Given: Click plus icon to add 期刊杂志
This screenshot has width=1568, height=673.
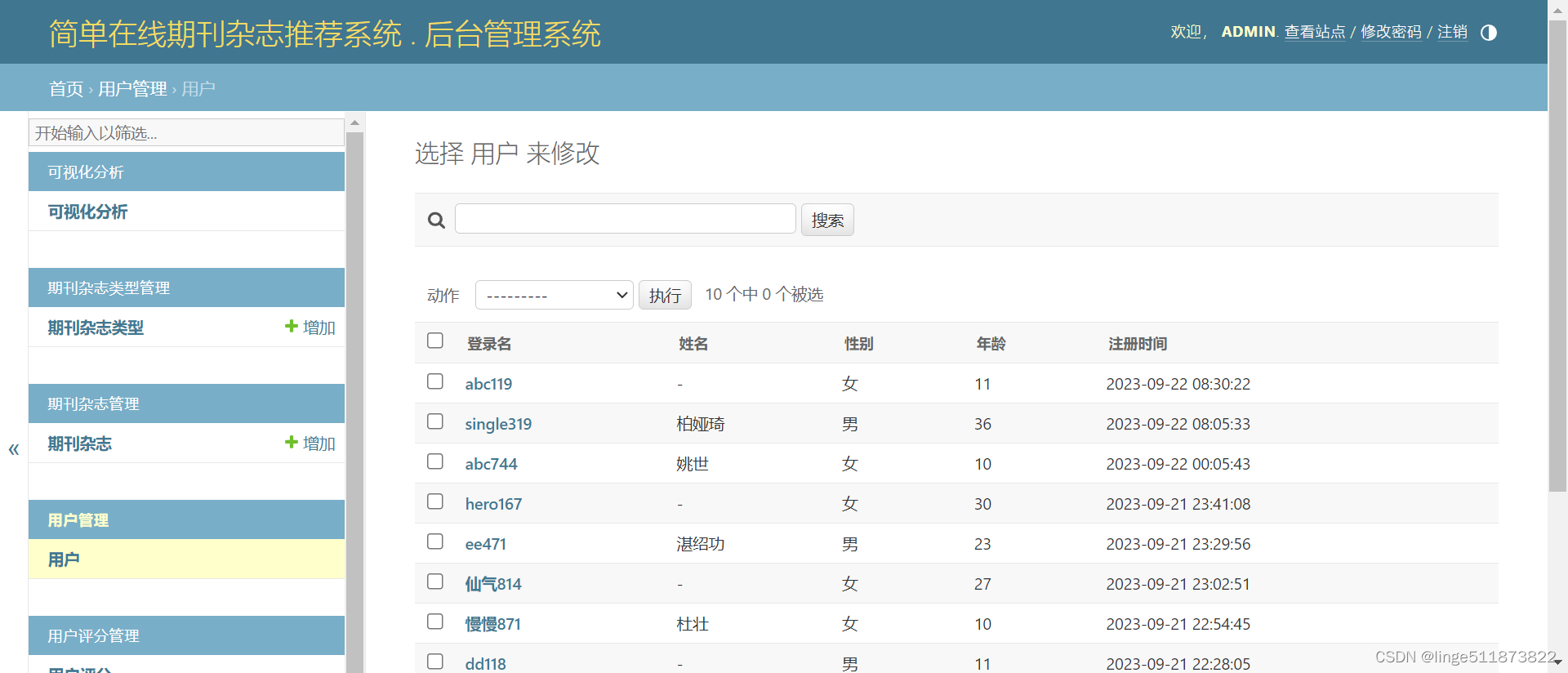Looking at the screenshot, I should click(291, 442).
